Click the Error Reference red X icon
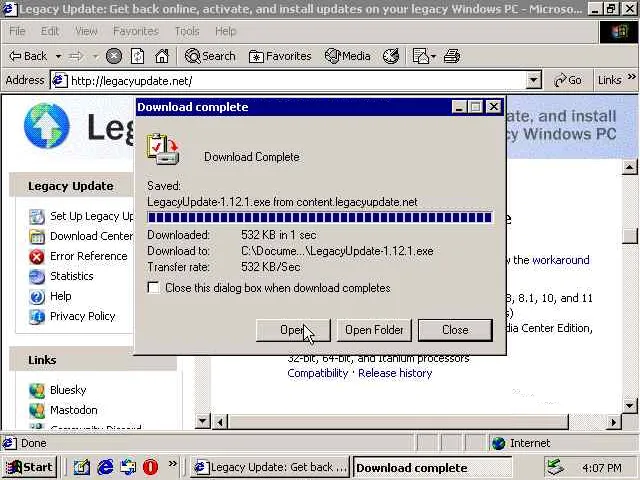640x480 pixels. (x=37, y=256)
